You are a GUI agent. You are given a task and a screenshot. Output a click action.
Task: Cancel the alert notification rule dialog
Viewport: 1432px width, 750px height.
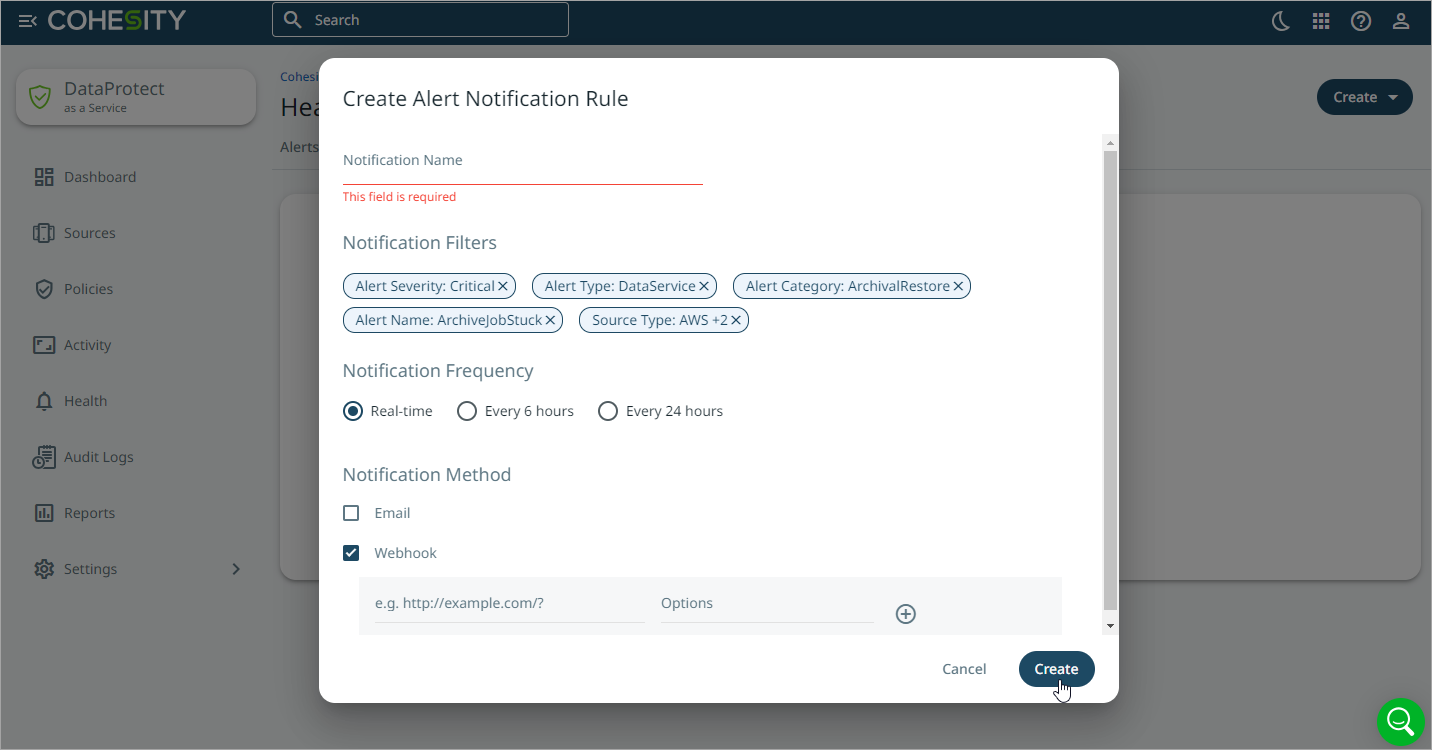coord(964,669)
